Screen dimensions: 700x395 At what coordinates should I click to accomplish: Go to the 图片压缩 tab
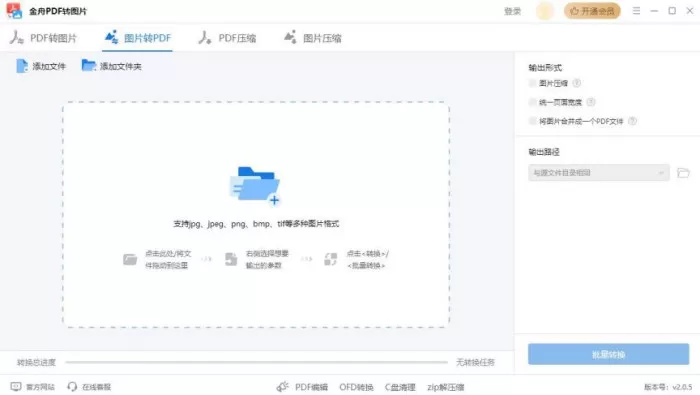(x=313, y=38)
